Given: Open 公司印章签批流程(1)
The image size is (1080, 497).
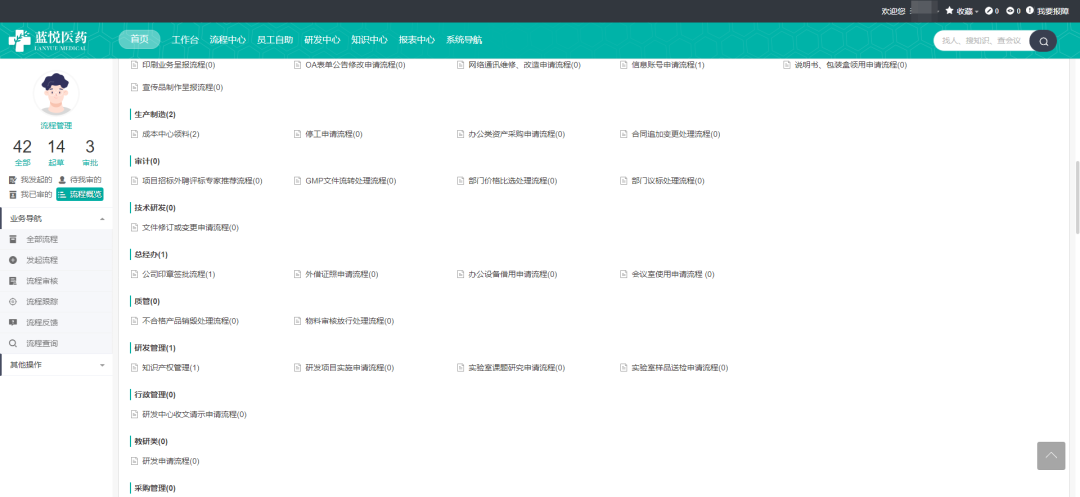Looking at the screenshot, I should tap(178, 274).
